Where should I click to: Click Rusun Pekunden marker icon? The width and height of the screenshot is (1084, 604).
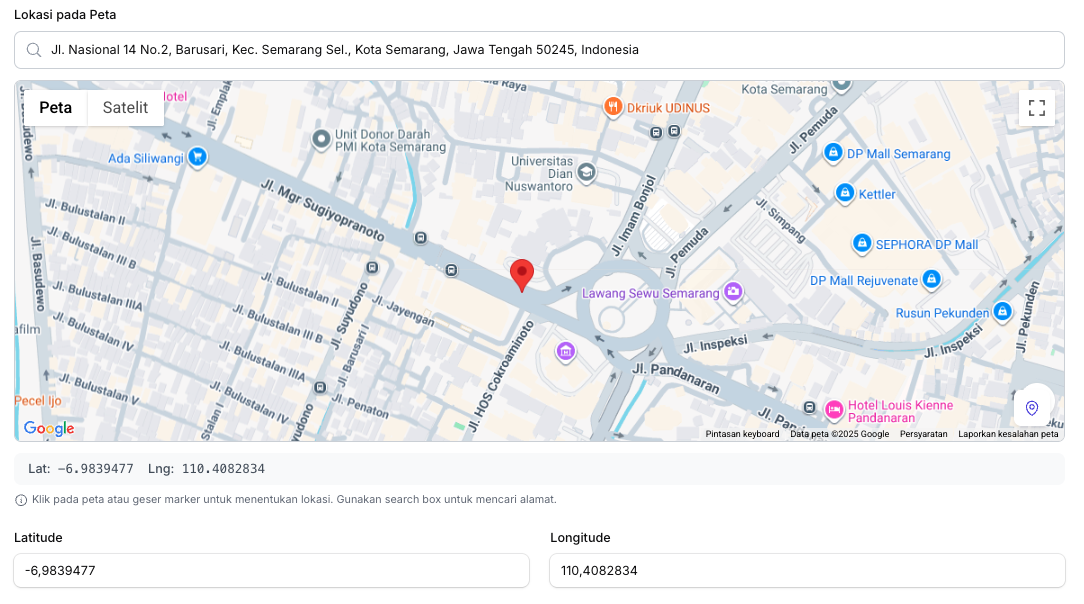click(1002, 312)
